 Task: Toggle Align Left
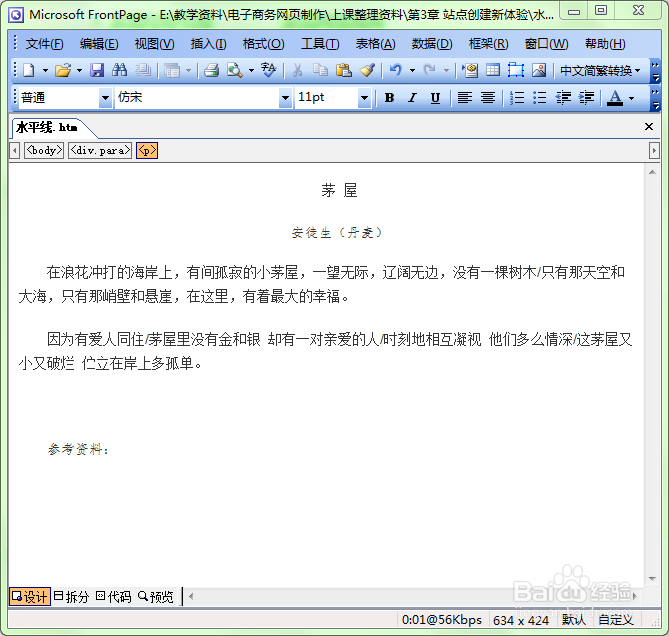click(x=465, y=98)
